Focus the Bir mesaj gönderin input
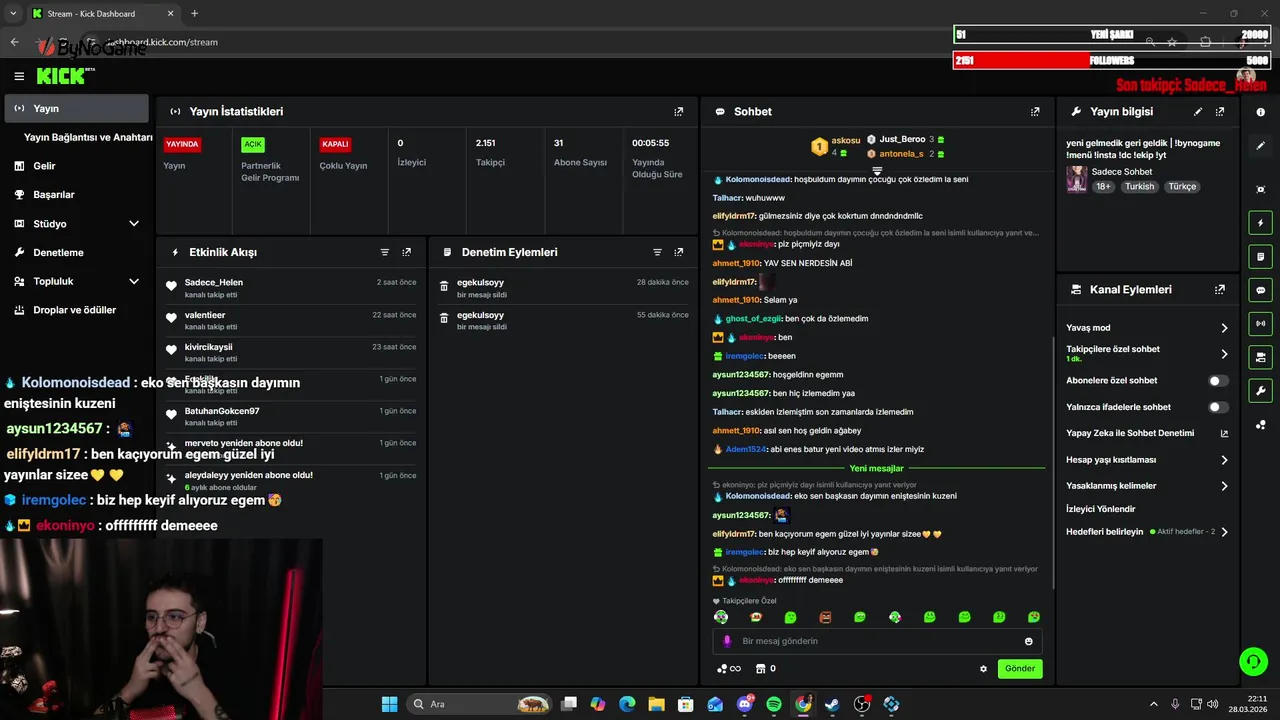This screenshot has height=720, width=1280. pyautogui.click(x=877, y=641)
